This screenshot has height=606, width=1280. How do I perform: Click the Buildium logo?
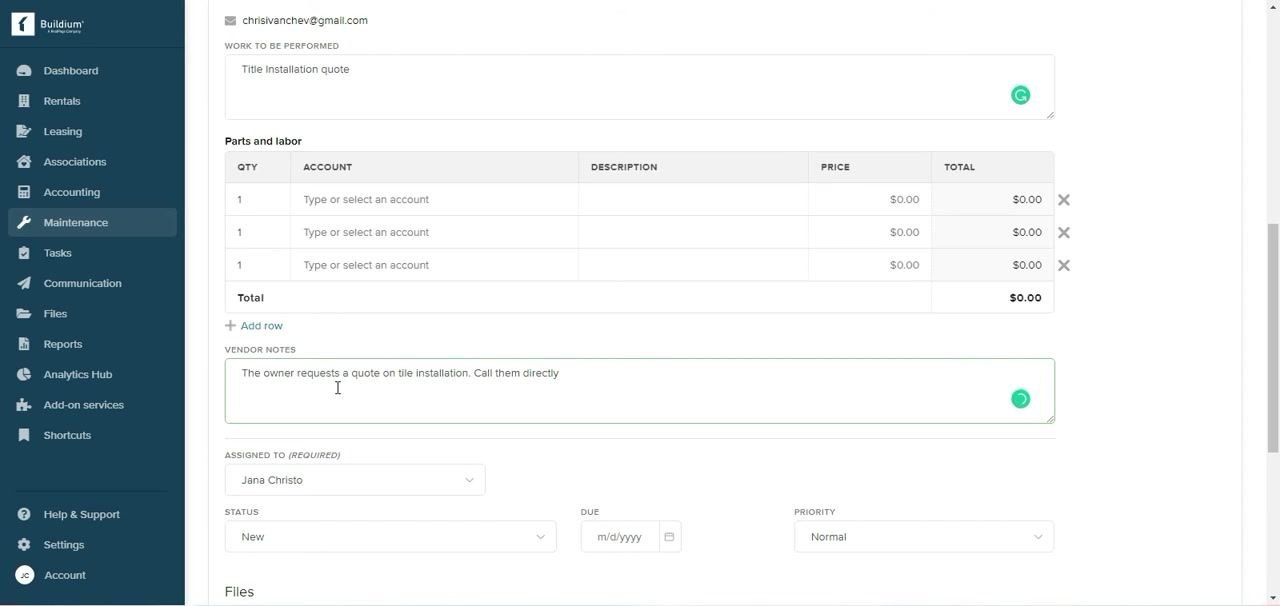[x=48, y=24]
